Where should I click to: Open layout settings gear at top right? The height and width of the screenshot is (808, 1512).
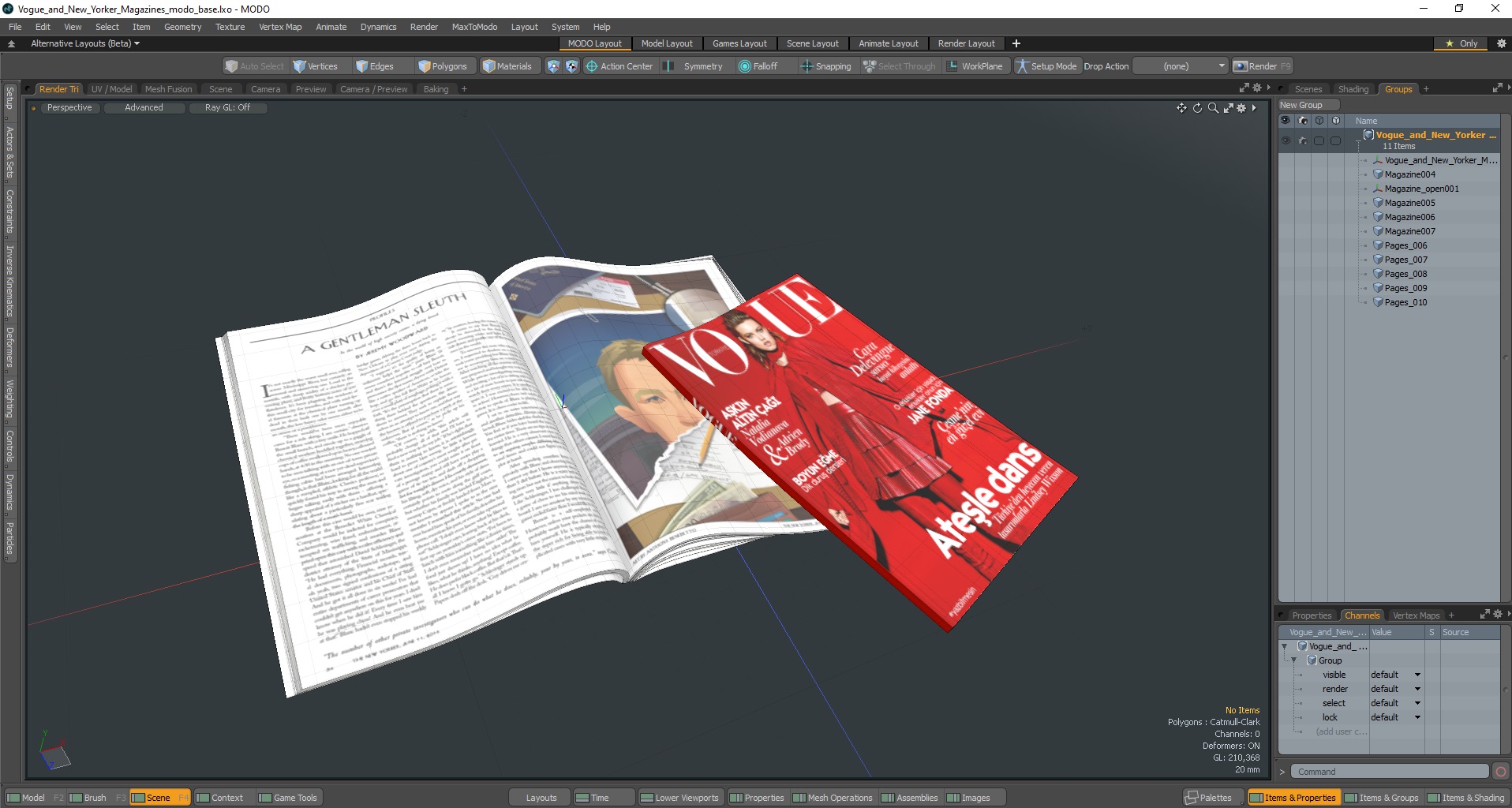(1502, 43)
